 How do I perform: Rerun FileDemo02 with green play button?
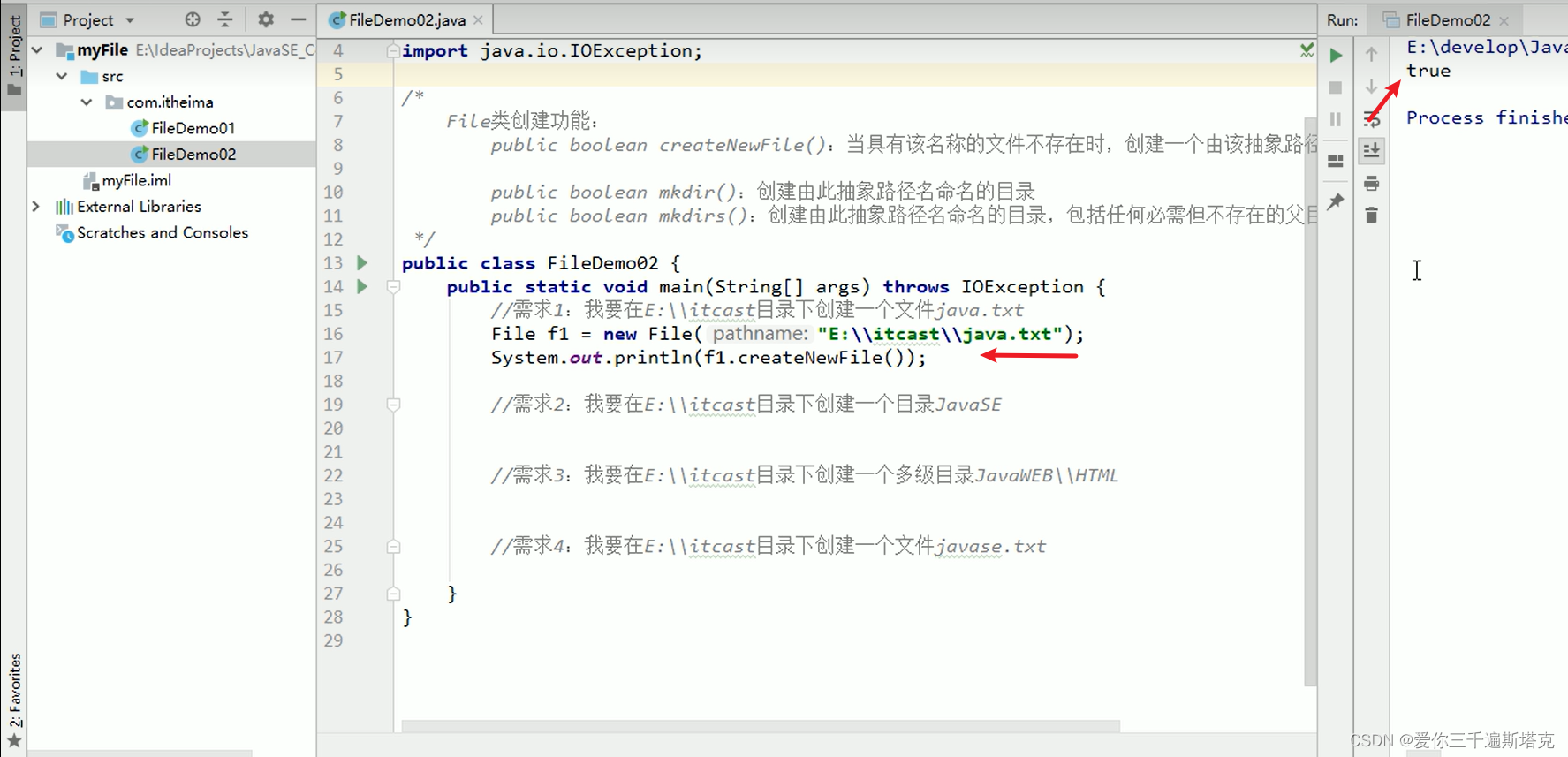pos(1336,55)
